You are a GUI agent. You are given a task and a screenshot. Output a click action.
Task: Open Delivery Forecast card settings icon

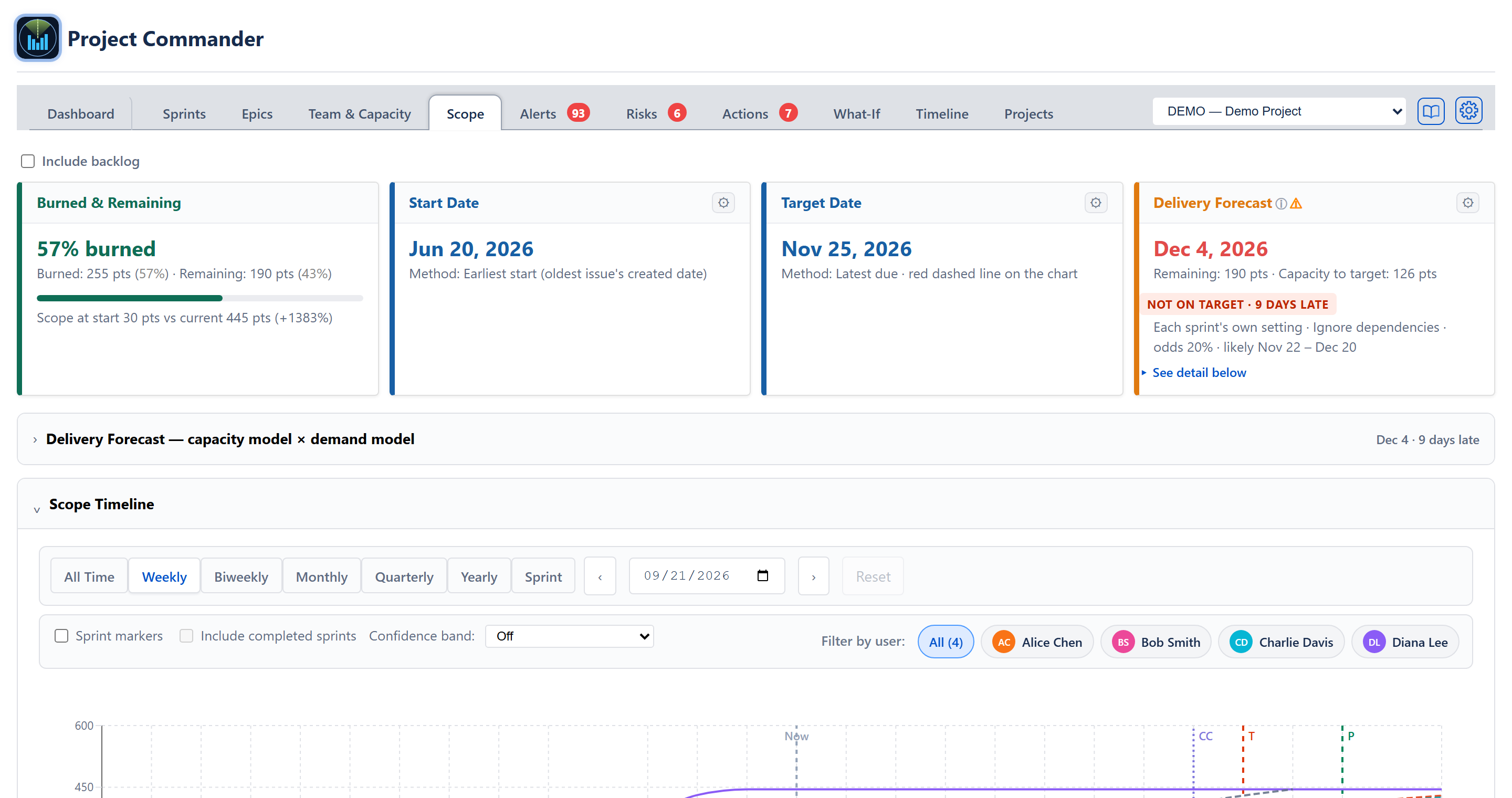click(1467, 203)
